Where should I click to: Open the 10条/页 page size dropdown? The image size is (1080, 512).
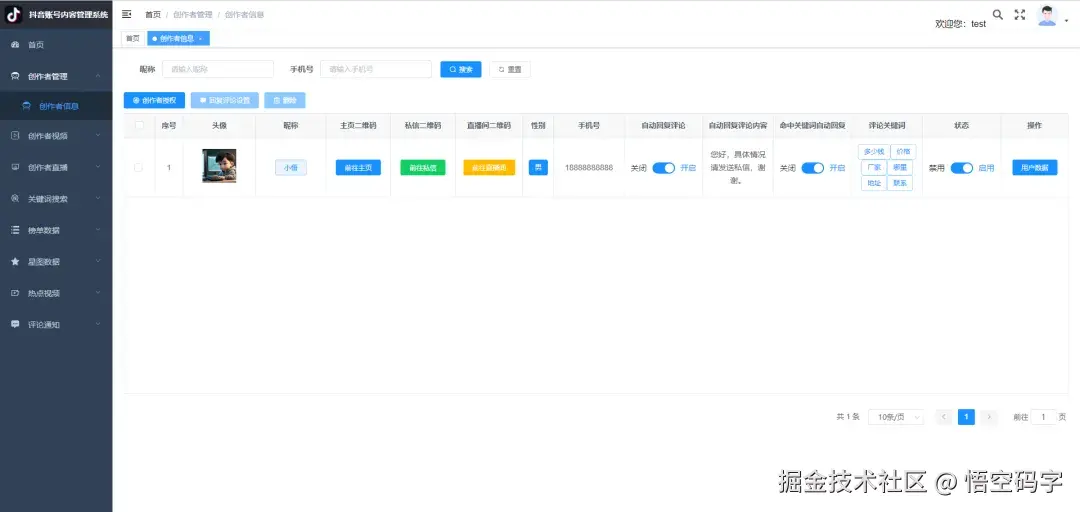click(895, 417)
